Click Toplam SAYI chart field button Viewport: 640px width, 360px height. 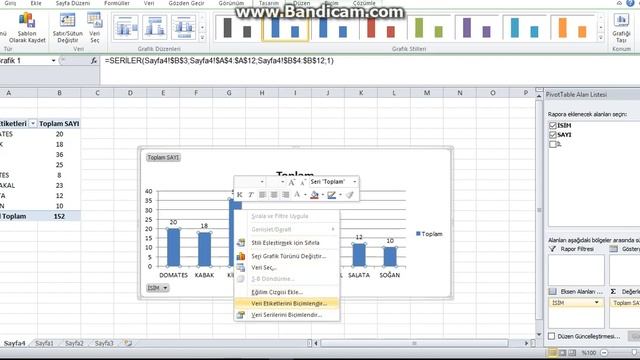click(x=163, y=158)
